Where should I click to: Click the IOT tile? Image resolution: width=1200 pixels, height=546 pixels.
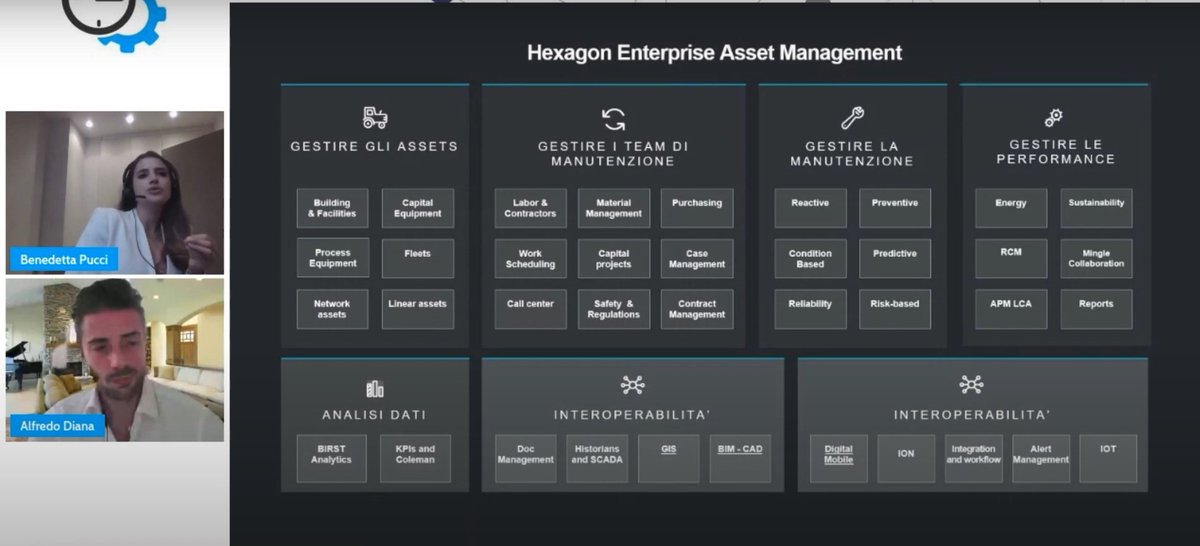point(1108,459)
